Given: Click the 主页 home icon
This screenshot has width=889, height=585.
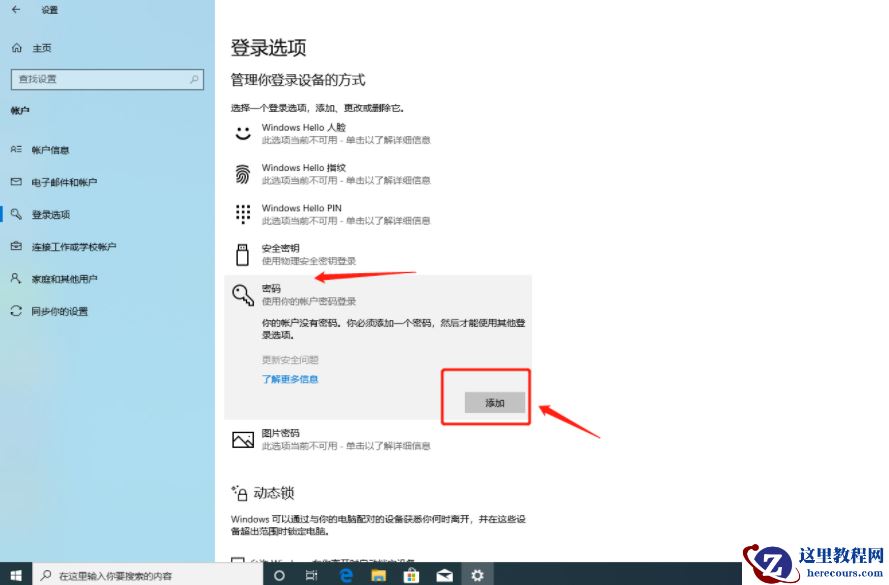Looking at the screenshot, I should point(18,47).
